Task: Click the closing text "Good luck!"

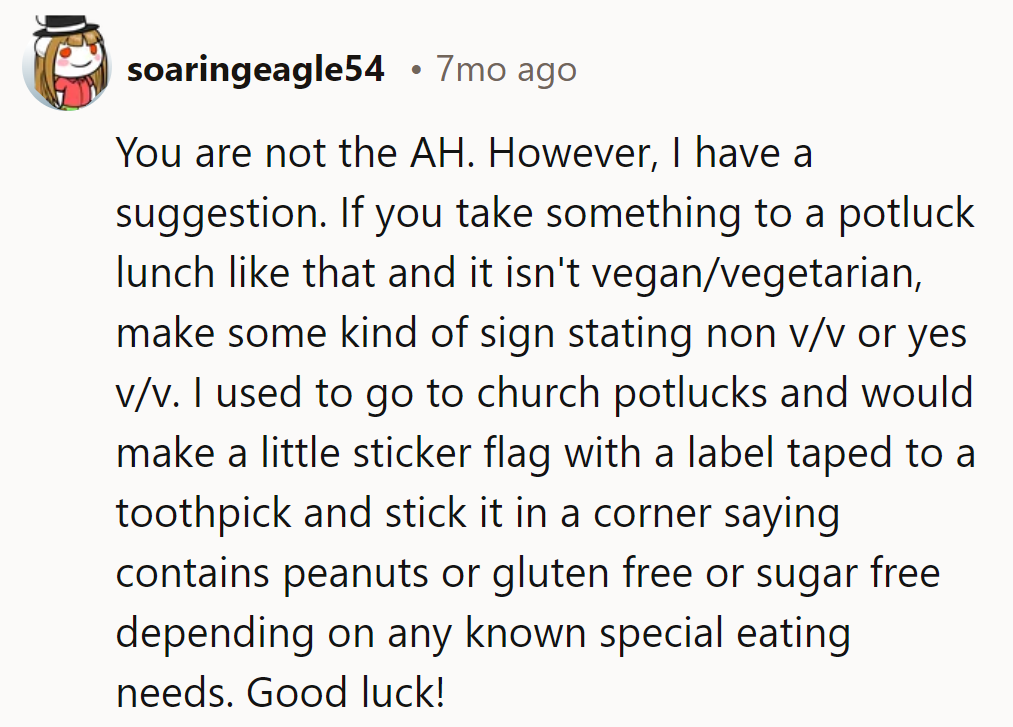Action: point(345,693)
